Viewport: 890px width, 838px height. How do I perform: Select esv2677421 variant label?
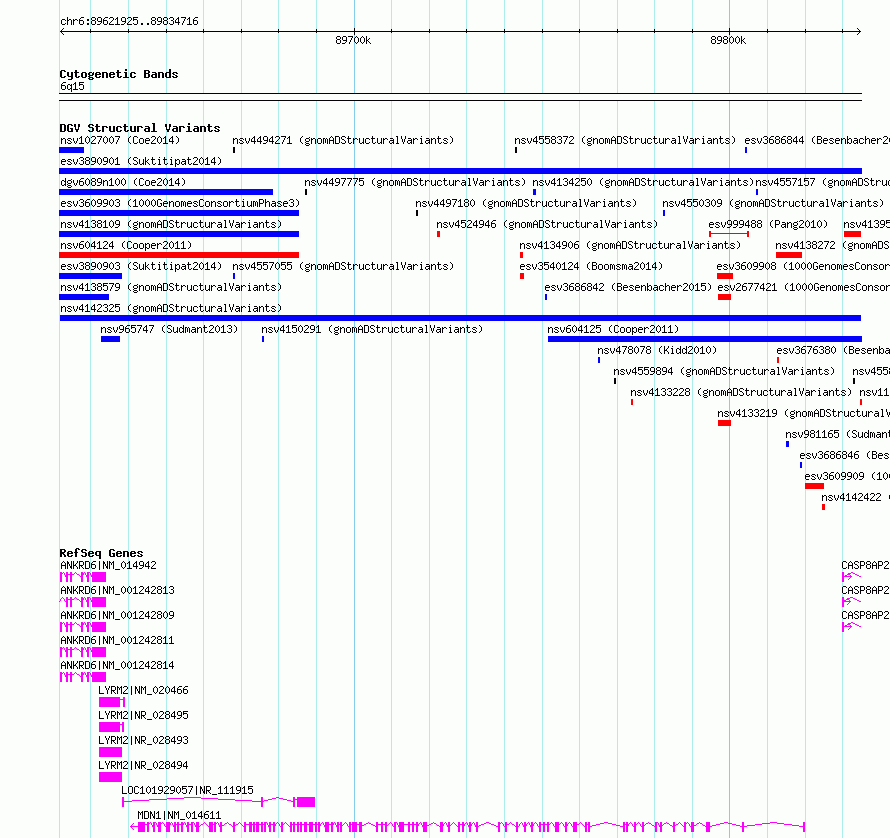pos(803,287)
